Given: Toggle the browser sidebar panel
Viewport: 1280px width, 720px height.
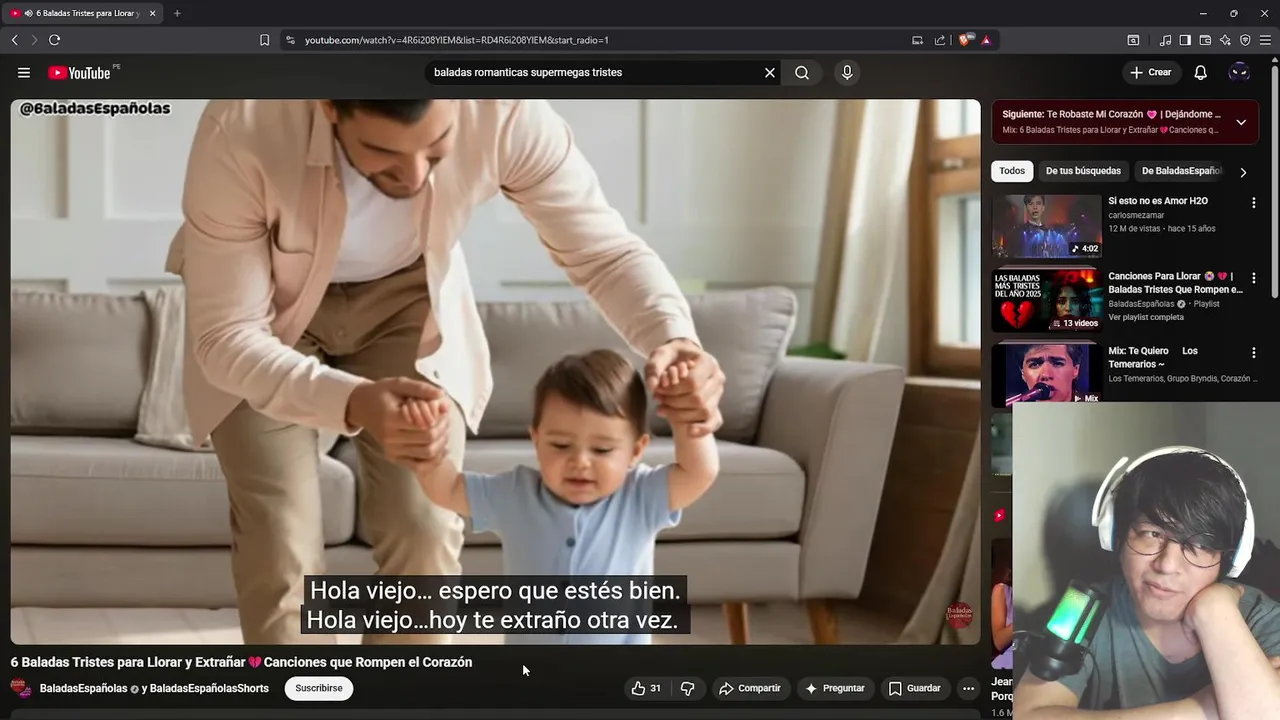Looking at the screenshot, I should pyautogui.click(x=1185, y=40).
